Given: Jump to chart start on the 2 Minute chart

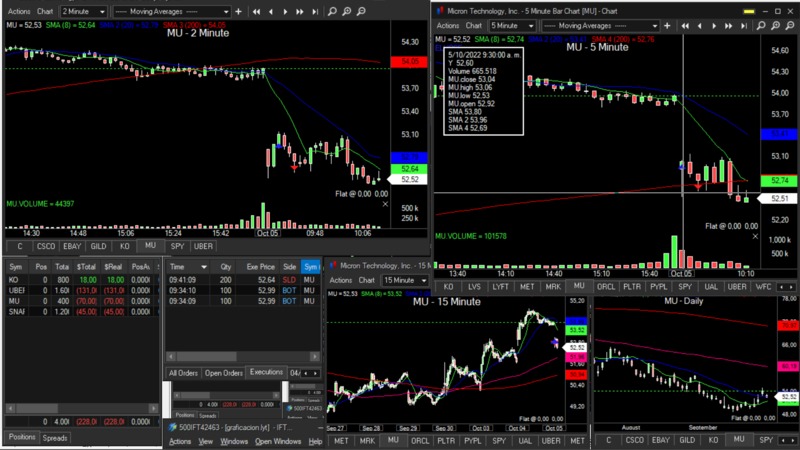Looking at the screenshot, I should [x=256, y=11].
